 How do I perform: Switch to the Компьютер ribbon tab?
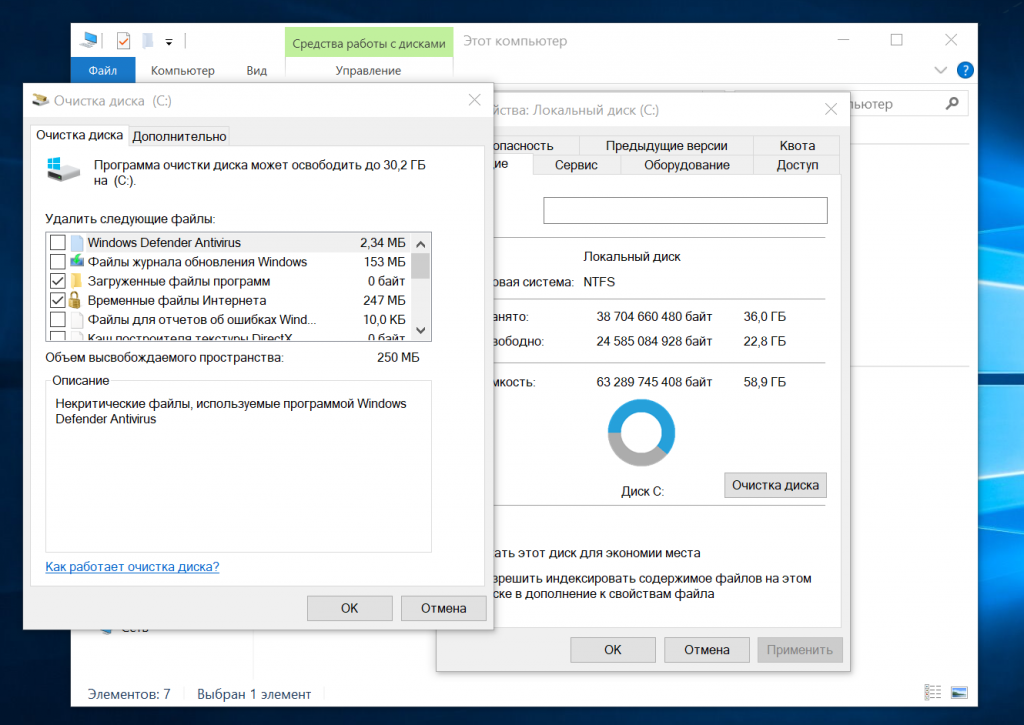(x=182, y=70)
